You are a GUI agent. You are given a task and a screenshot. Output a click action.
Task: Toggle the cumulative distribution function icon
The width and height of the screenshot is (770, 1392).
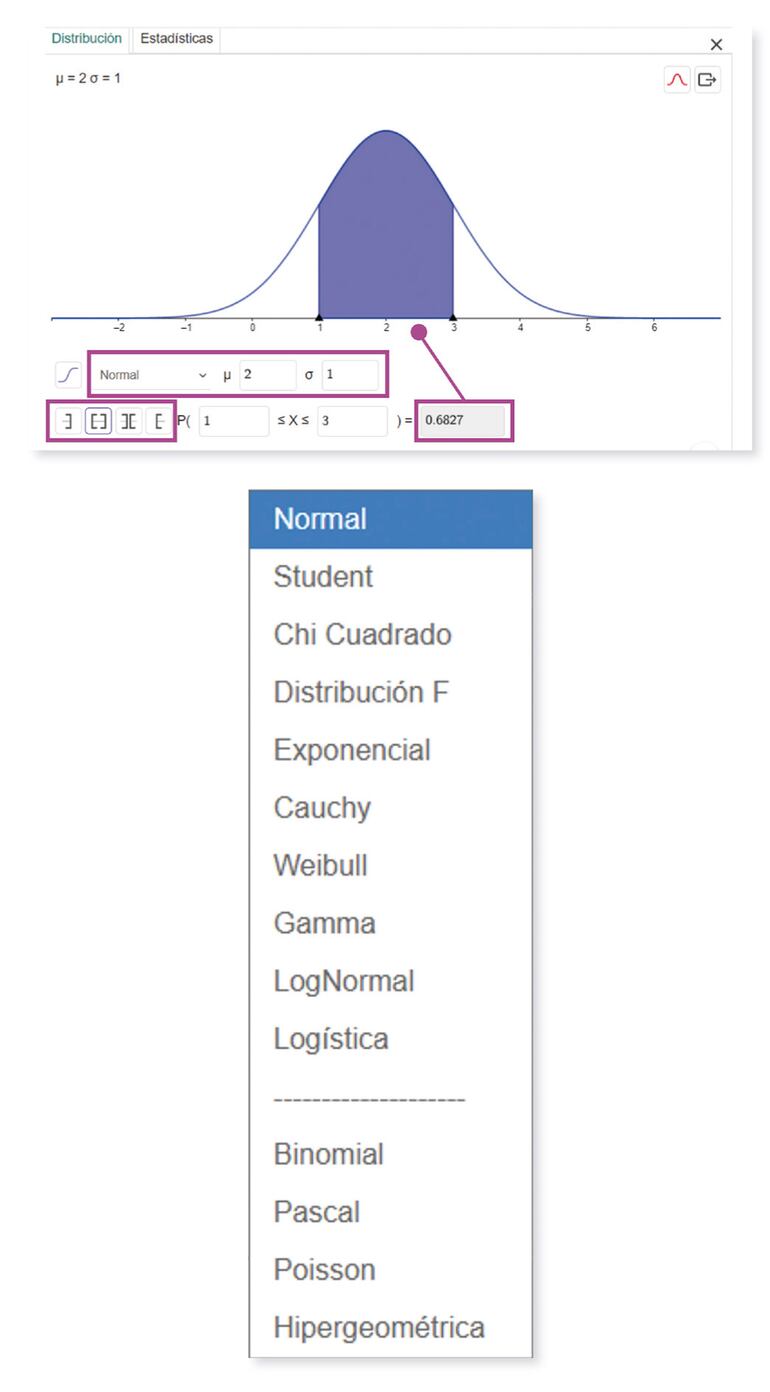(x=68, y=375)
